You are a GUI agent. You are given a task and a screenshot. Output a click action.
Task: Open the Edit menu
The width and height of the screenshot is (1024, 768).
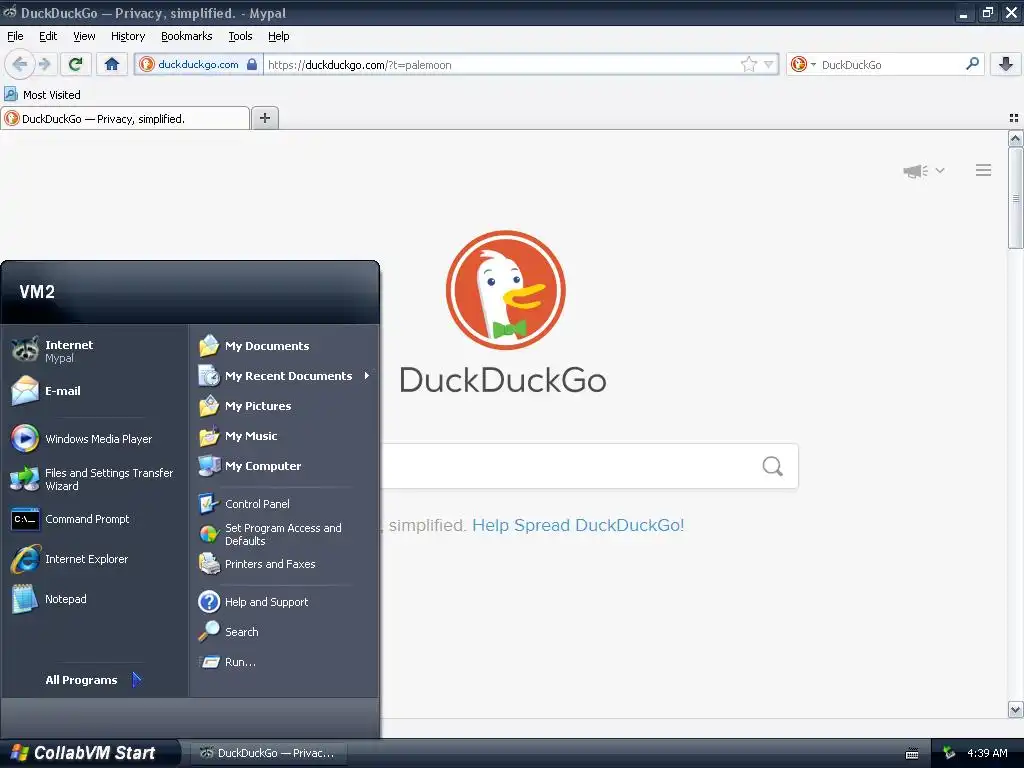(48, 36)
